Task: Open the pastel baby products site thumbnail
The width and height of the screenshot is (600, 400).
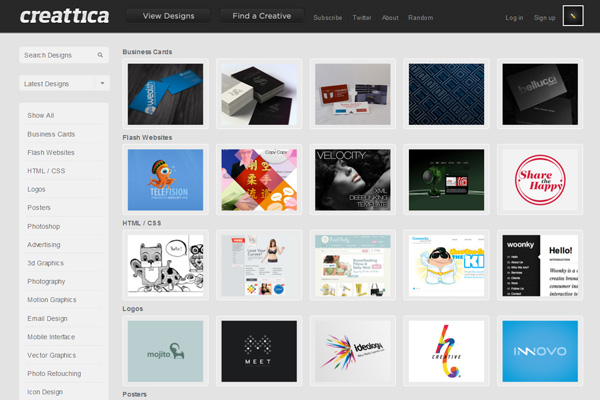Action: point(353,266)
